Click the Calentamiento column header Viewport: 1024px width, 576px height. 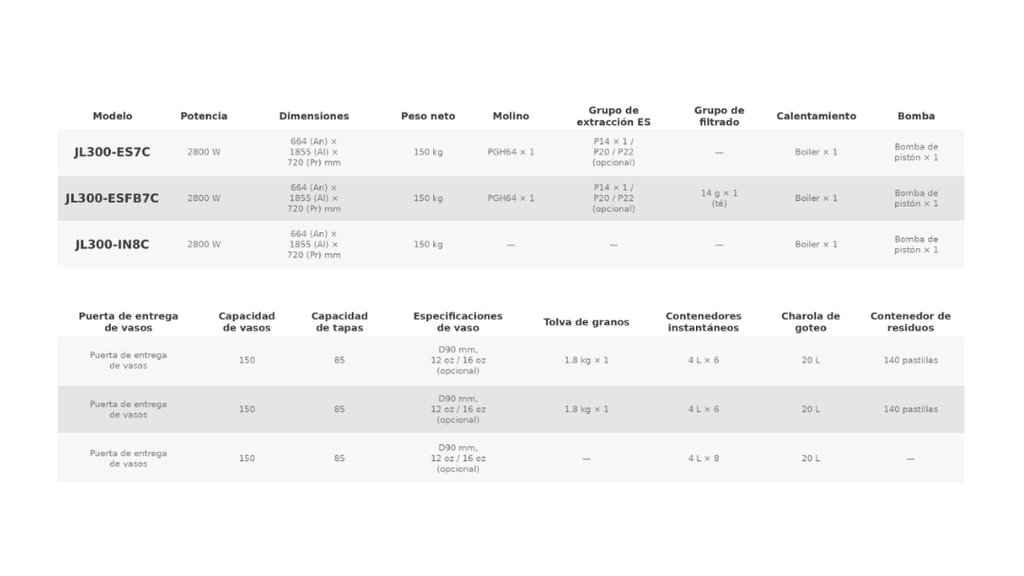pos(816,116)
